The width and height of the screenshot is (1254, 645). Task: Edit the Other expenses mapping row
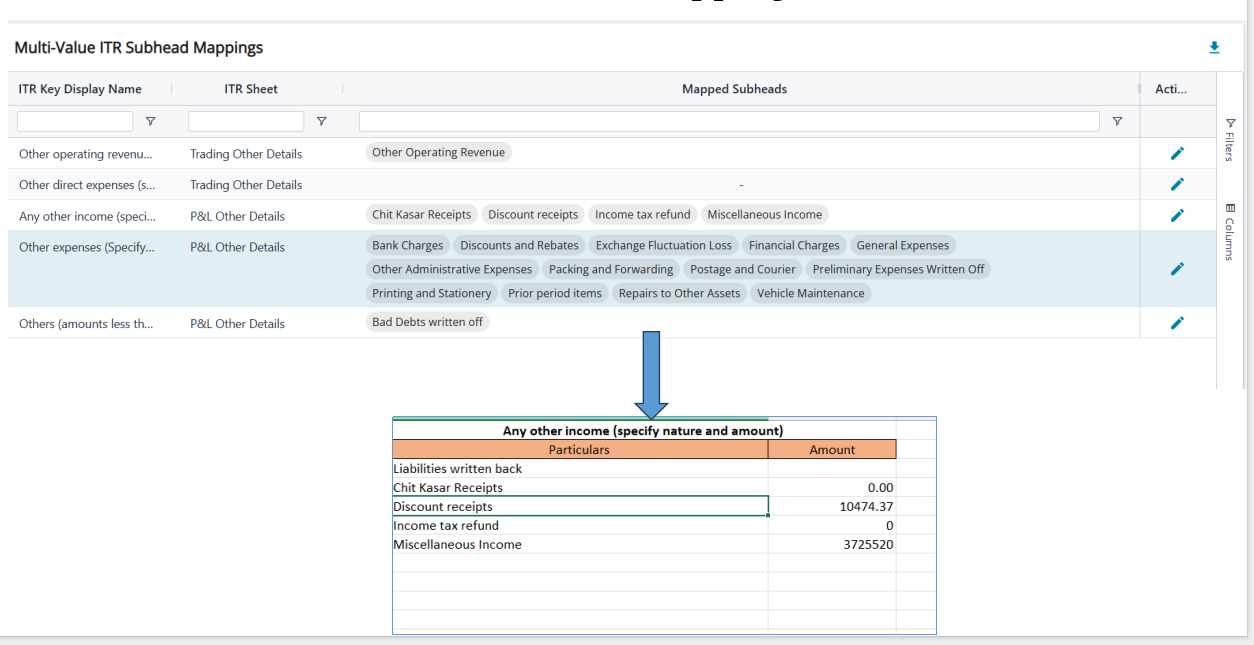tap(1177, 269)
